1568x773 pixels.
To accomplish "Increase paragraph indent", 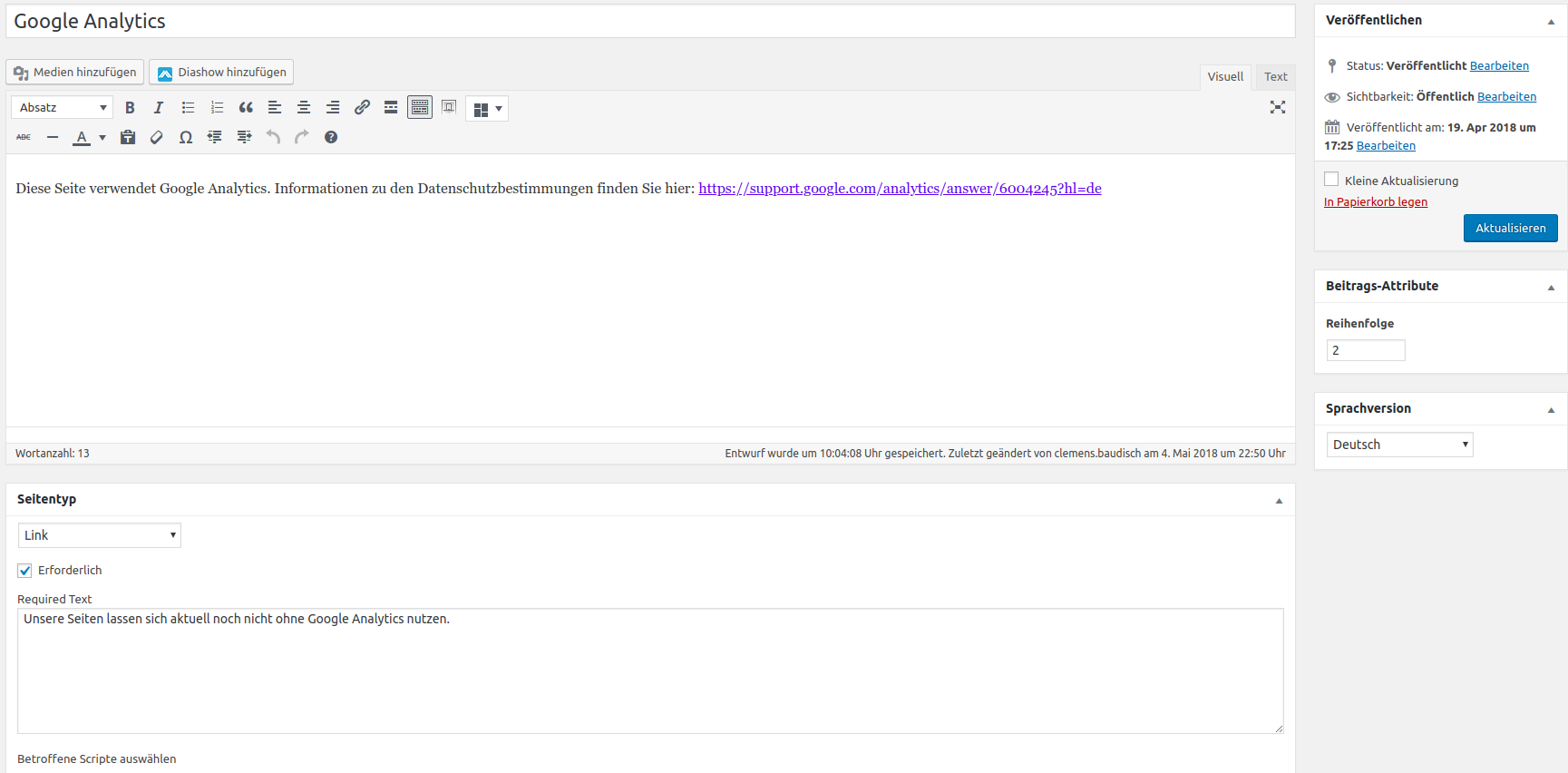I will 244,137.
